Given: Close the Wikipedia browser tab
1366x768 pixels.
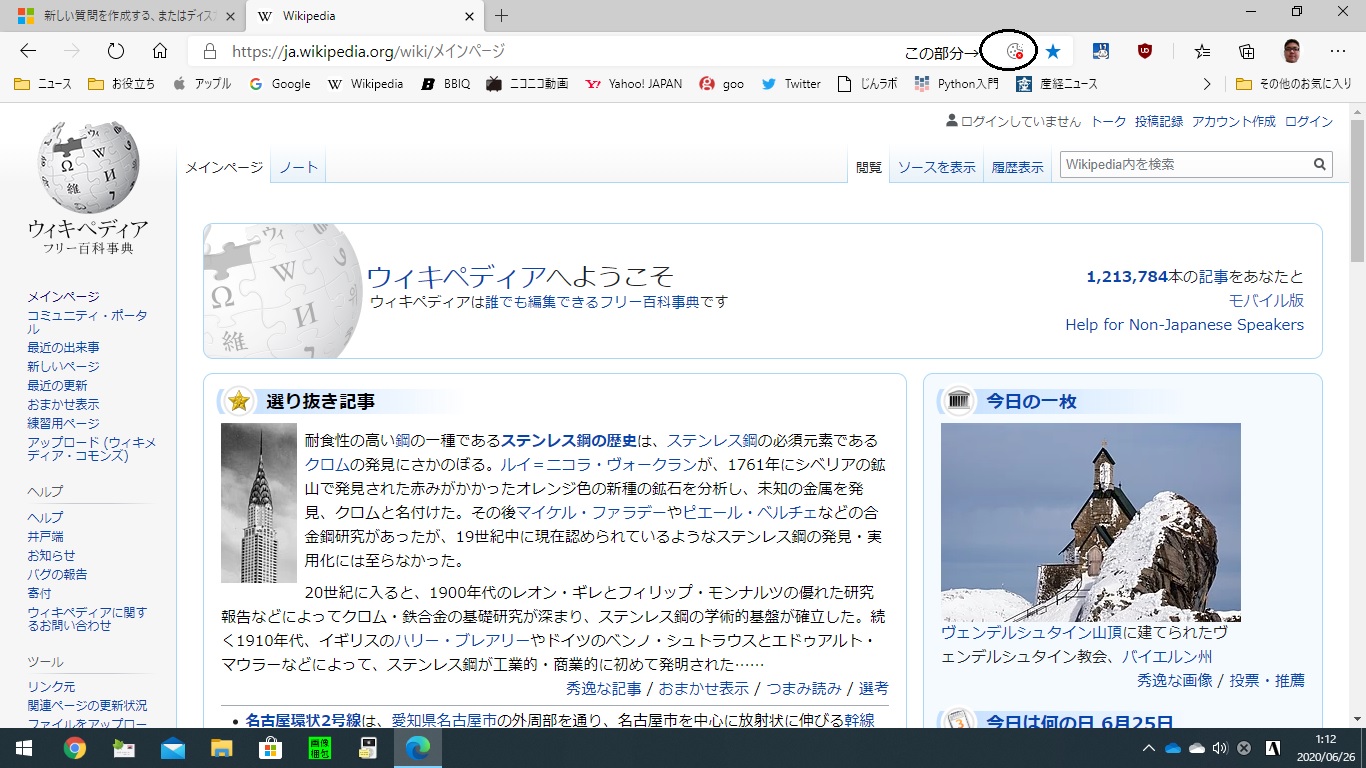Looking at the screenshot, I should [x=469, y=16].
